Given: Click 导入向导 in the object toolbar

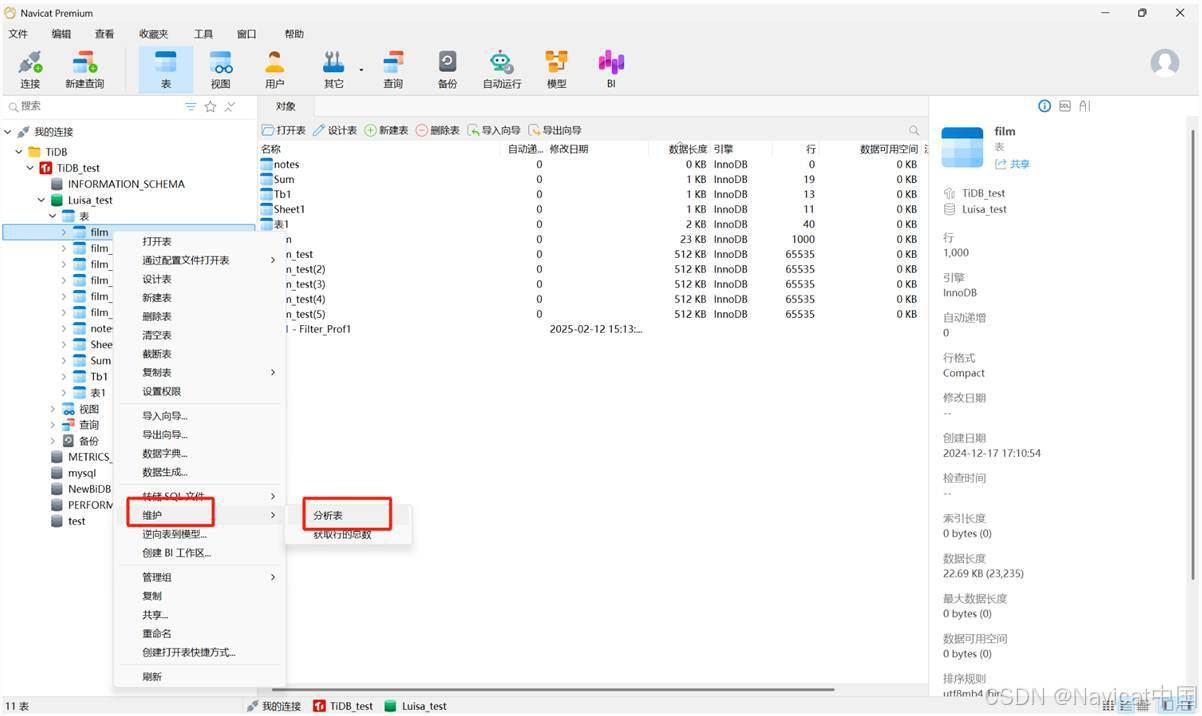Looking at the screenshot, I should [x=494, y=131].
